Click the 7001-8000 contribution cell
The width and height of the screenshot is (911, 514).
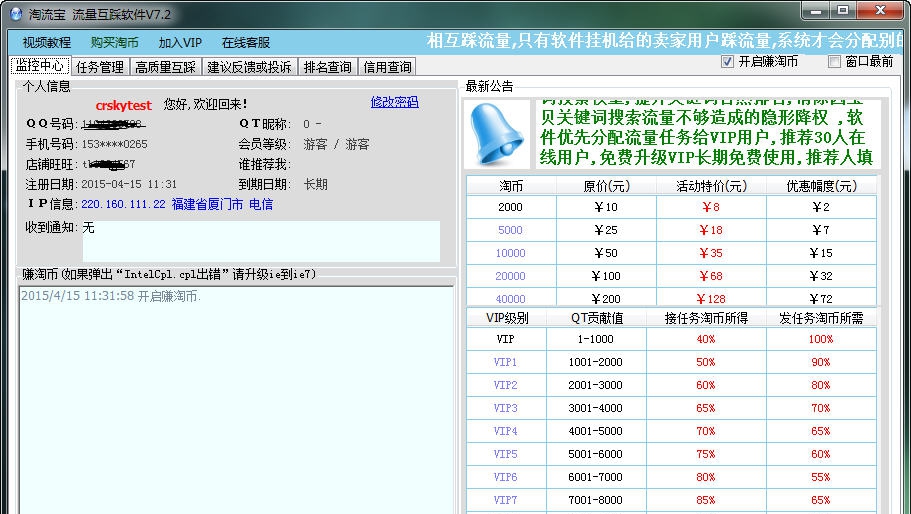pos(596,500)
